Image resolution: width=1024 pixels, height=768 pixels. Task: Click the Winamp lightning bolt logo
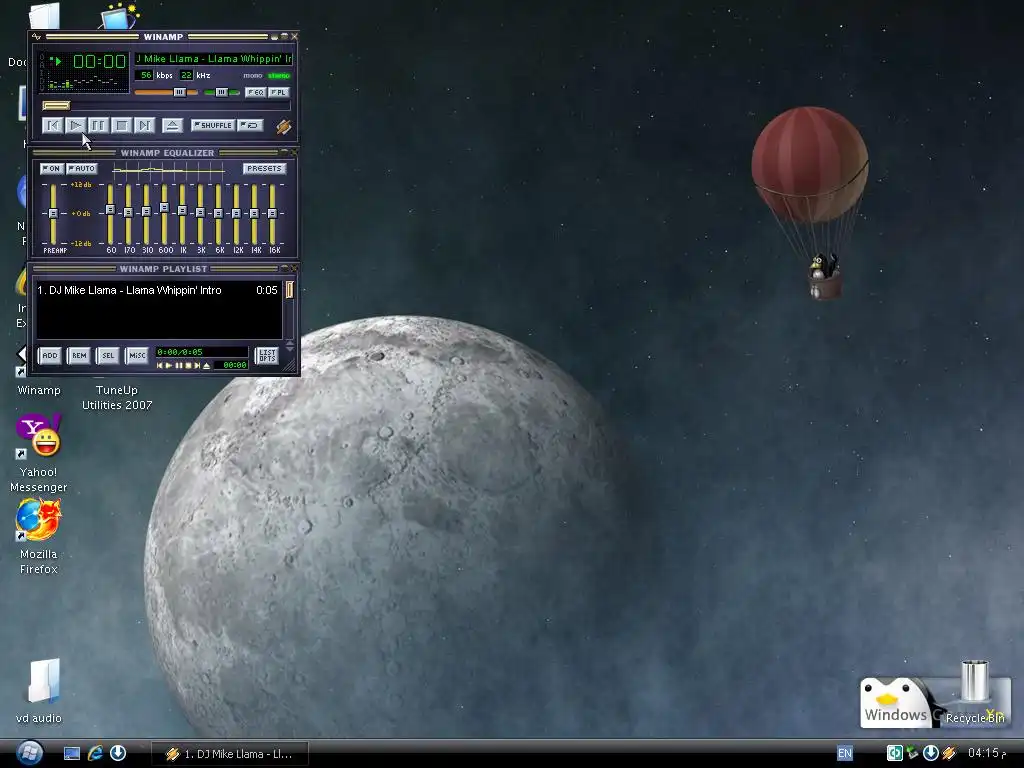[283, 126]
